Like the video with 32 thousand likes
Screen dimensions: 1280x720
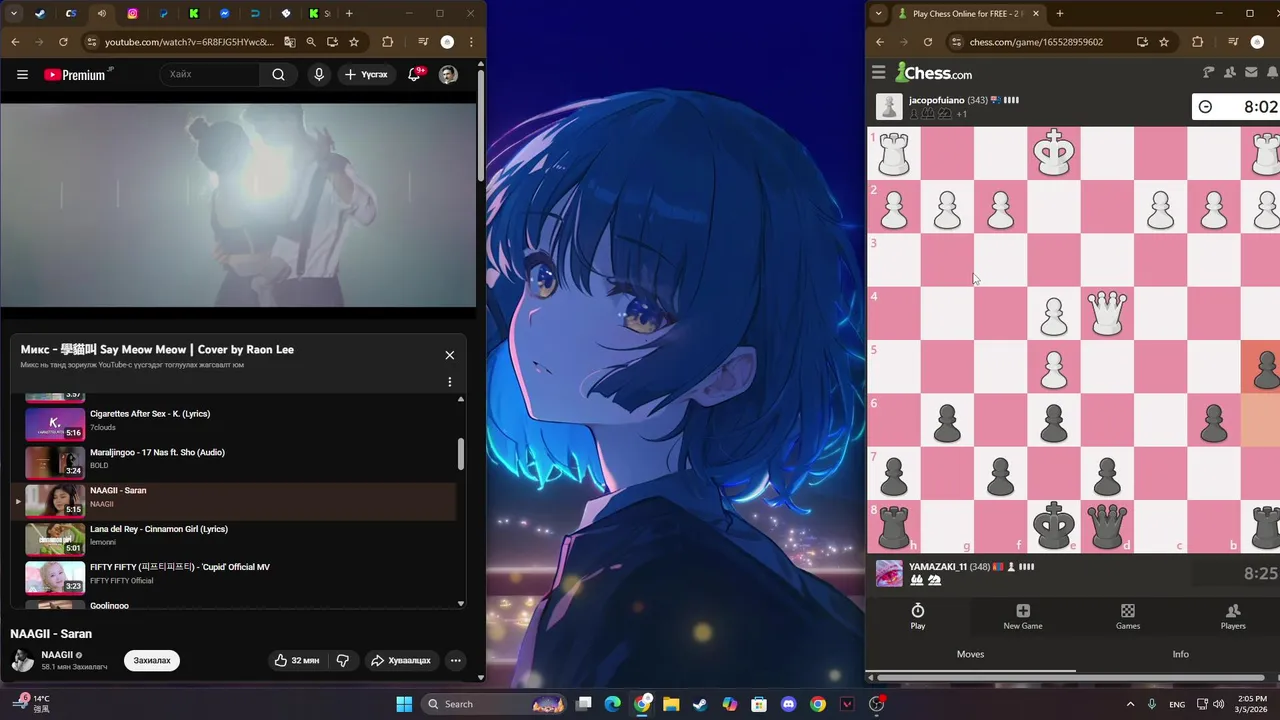click(297, 660)
